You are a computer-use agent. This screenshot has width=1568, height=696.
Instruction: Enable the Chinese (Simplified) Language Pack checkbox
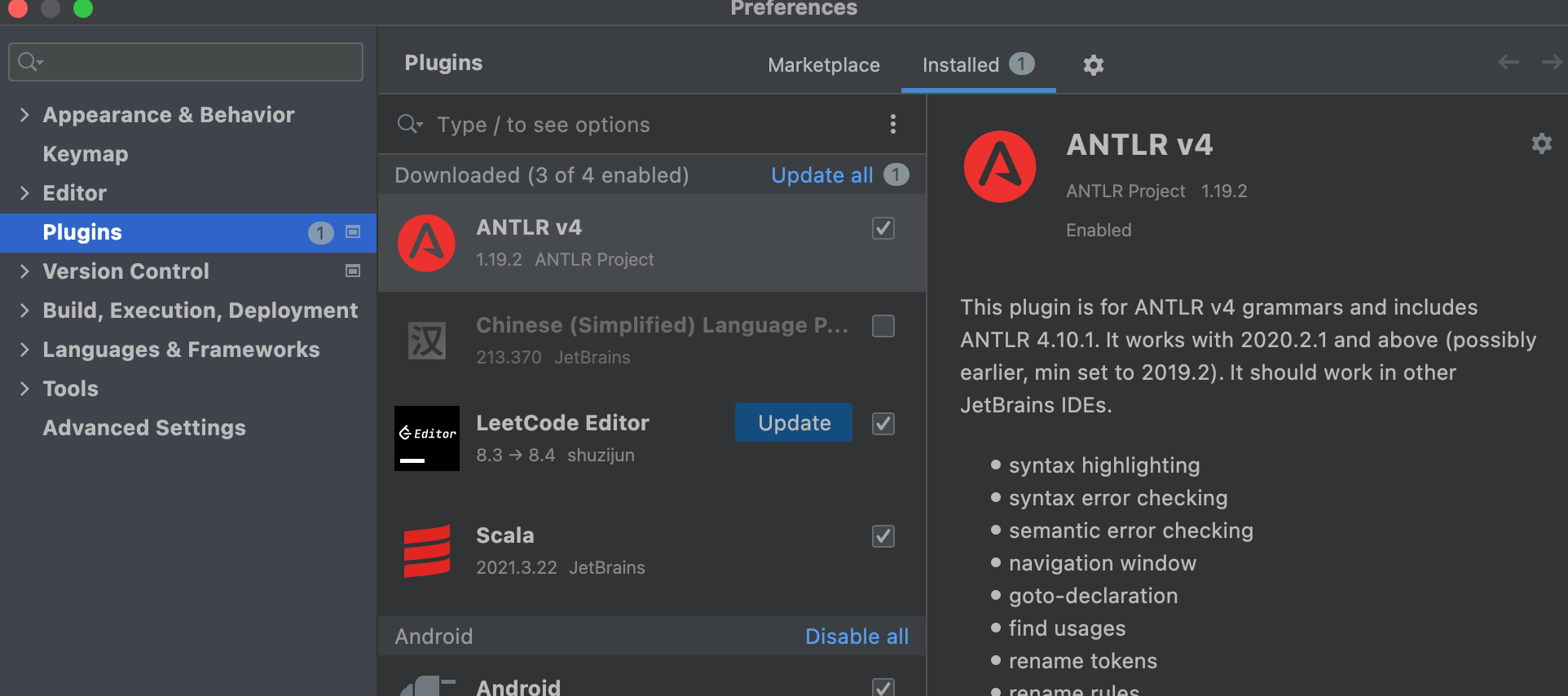[x=883, y=326]
